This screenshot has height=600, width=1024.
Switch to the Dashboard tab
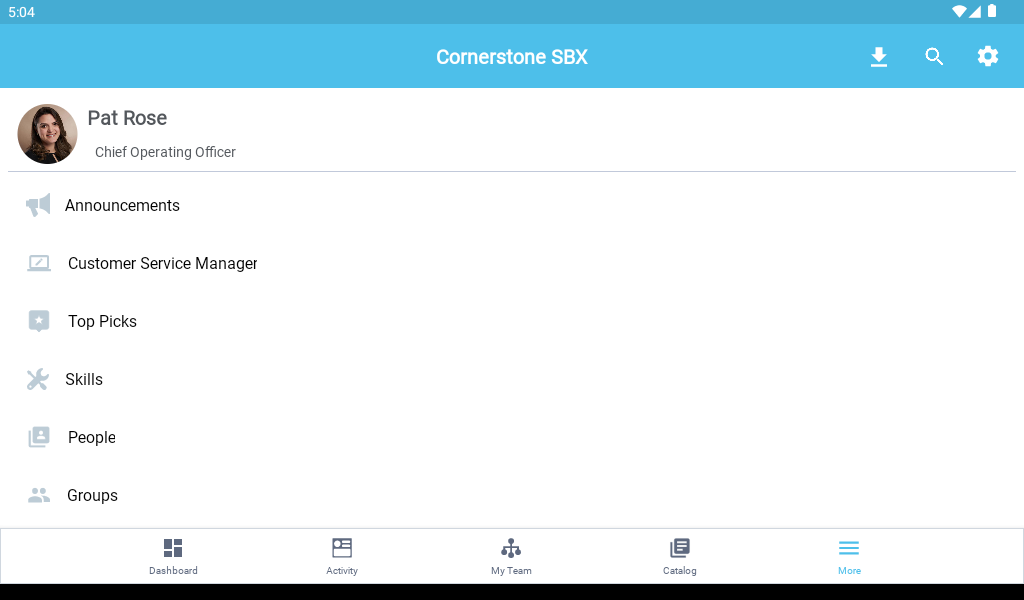[173, 555]
